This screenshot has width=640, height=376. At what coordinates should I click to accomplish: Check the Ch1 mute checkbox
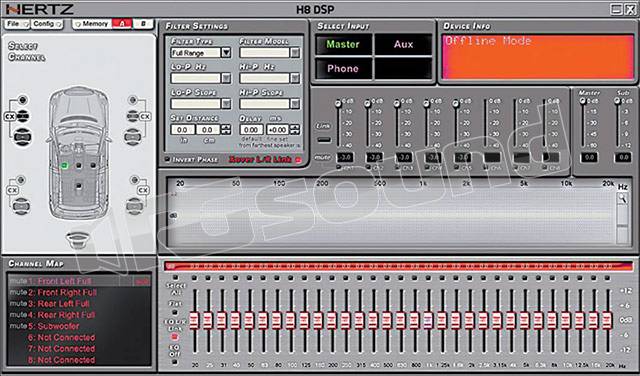click(338, 167)
